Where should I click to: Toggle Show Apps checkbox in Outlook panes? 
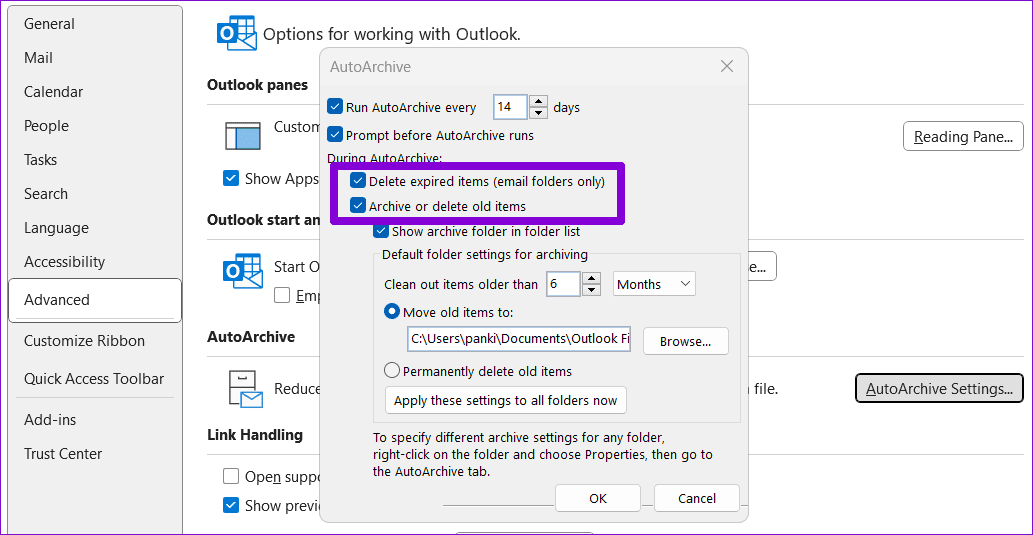tap(231, 179)
